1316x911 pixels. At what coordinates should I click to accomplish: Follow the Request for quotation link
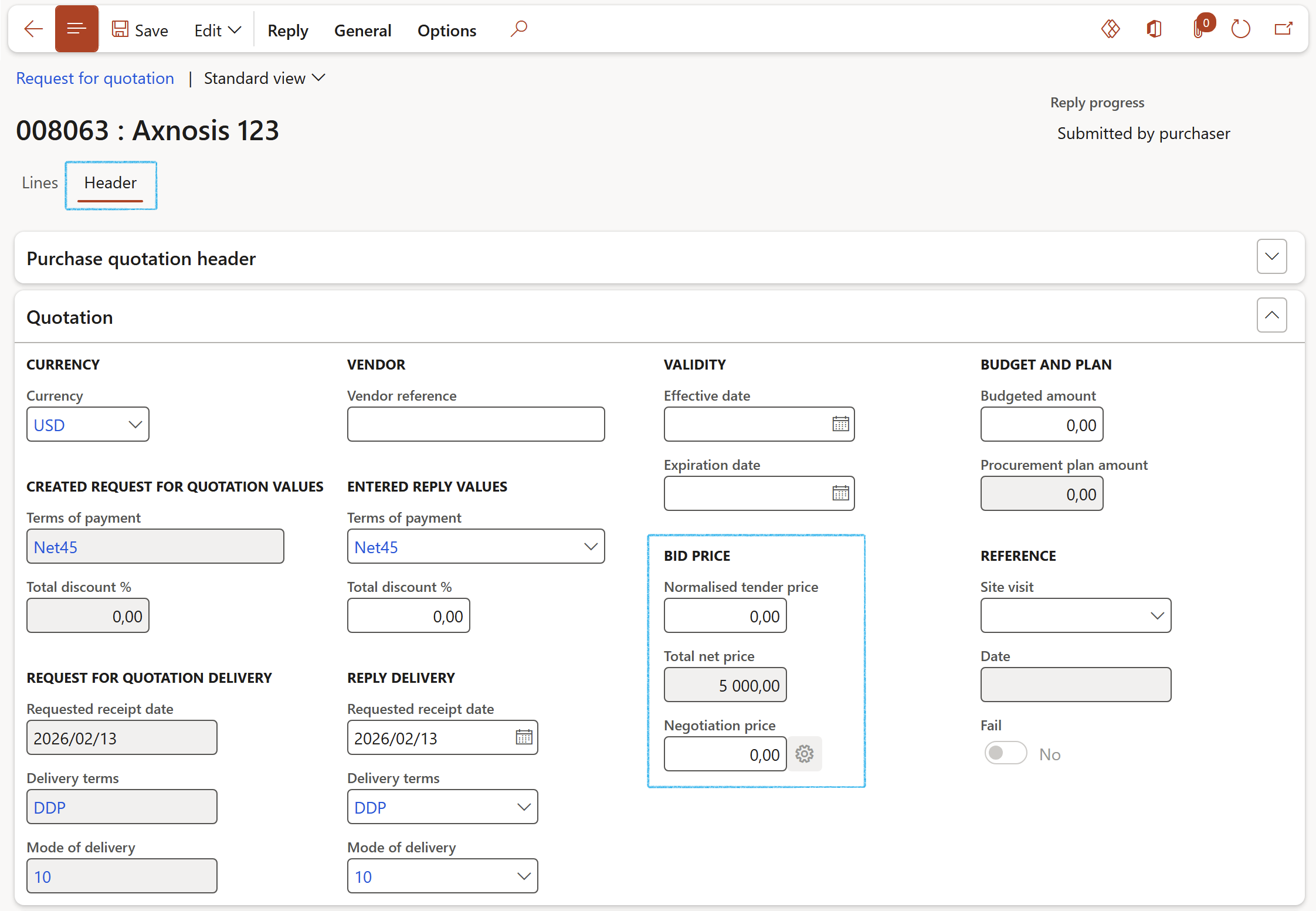point(95,79)
